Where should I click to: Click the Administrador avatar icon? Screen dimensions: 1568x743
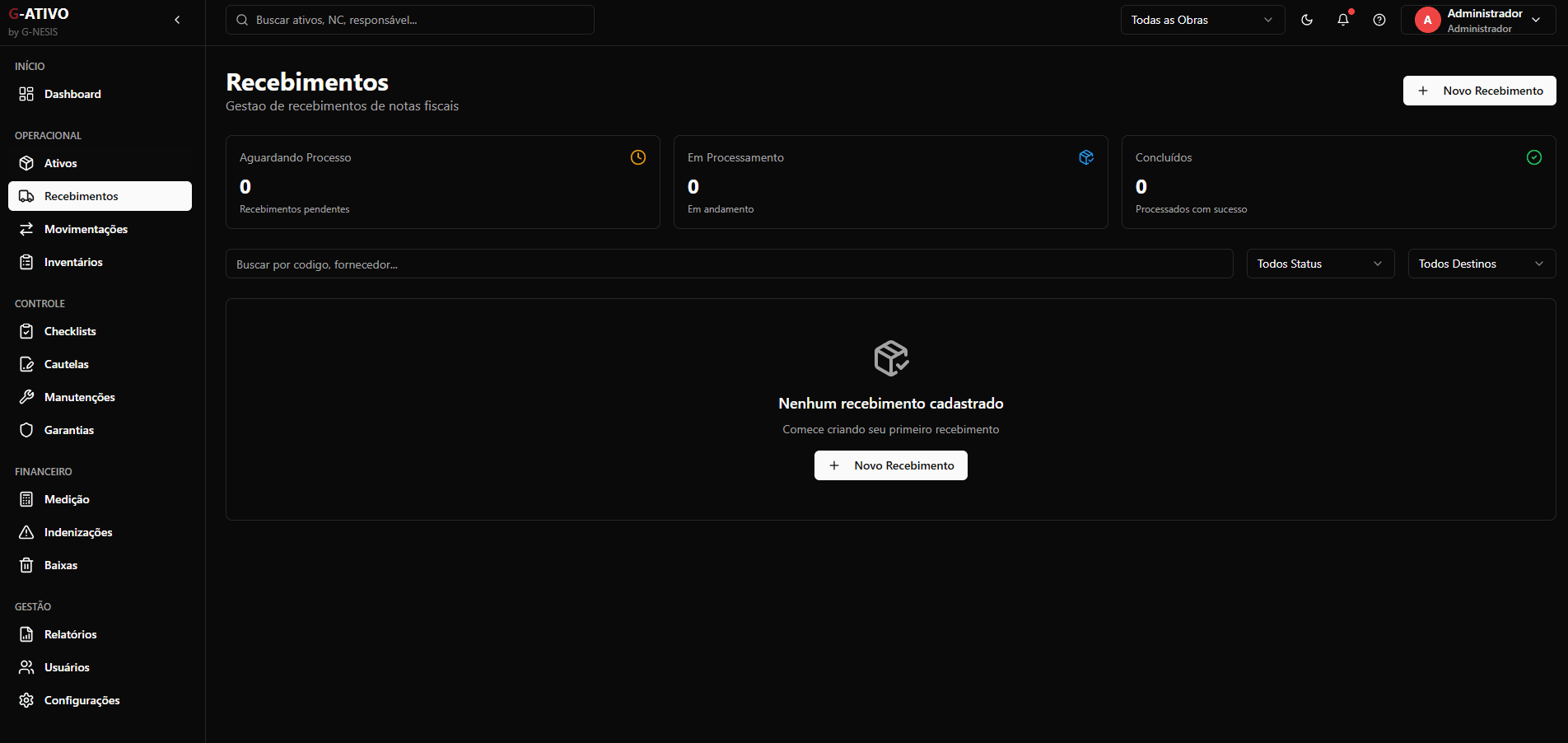[x=1427, y=20]
